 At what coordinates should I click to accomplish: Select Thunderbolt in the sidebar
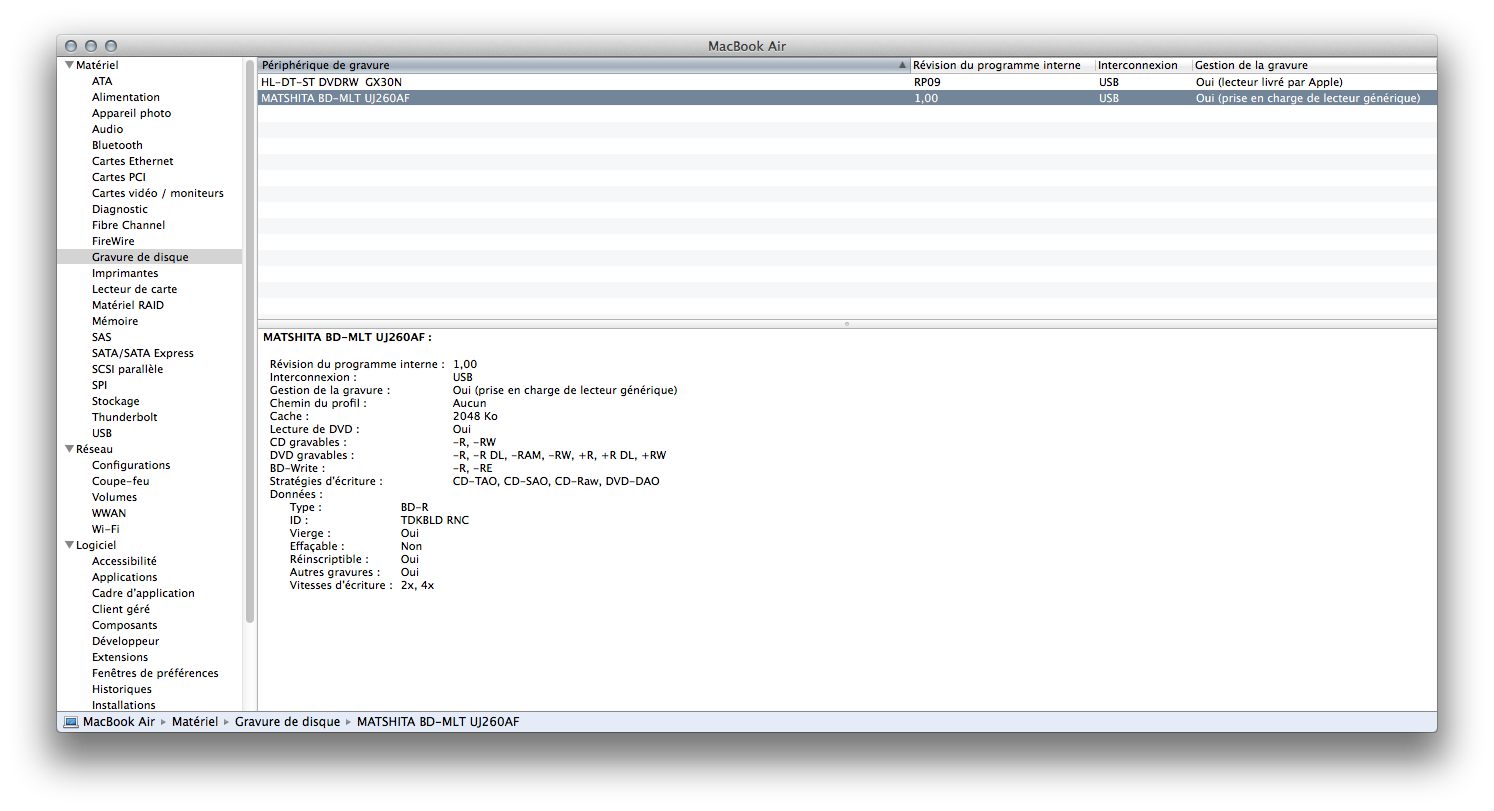125,417
